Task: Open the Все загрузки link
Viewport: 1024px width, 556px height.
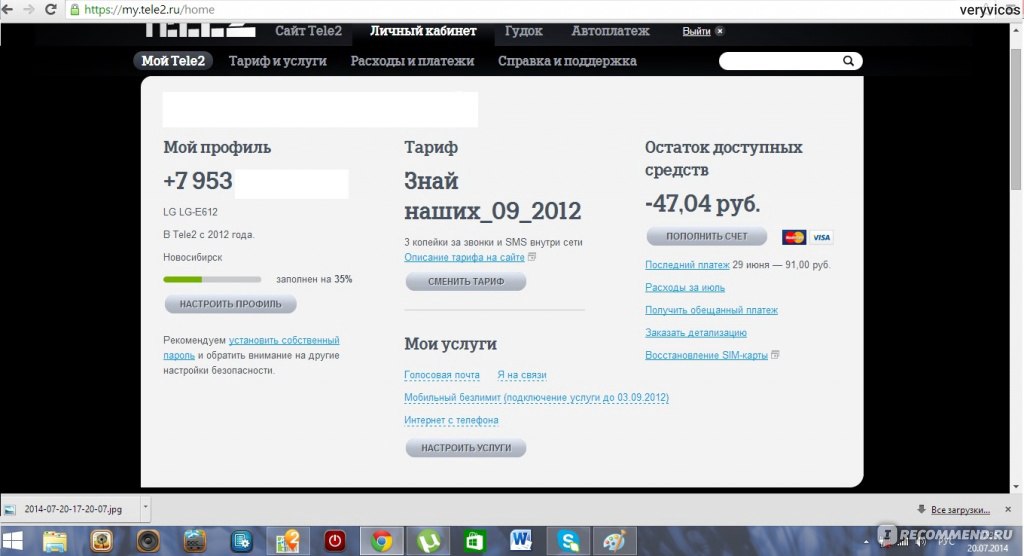Action: coord(960,510)
